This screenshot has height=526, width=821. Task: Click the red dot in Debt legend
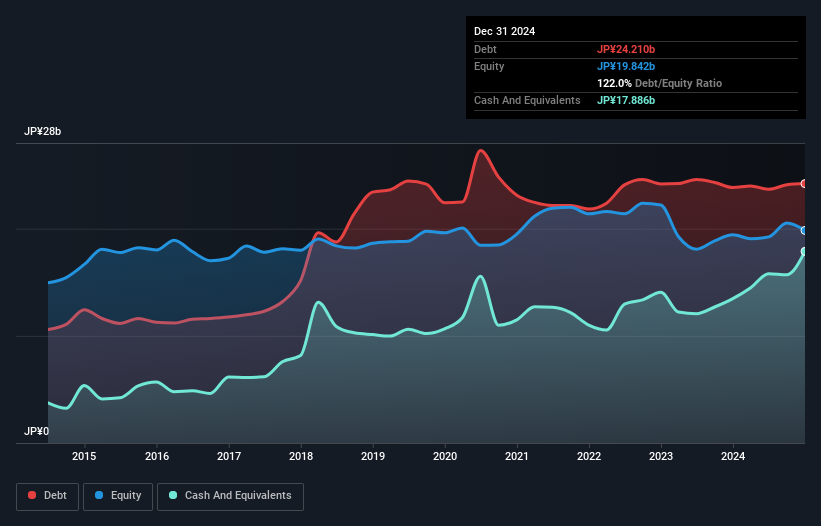coord(32,495)
